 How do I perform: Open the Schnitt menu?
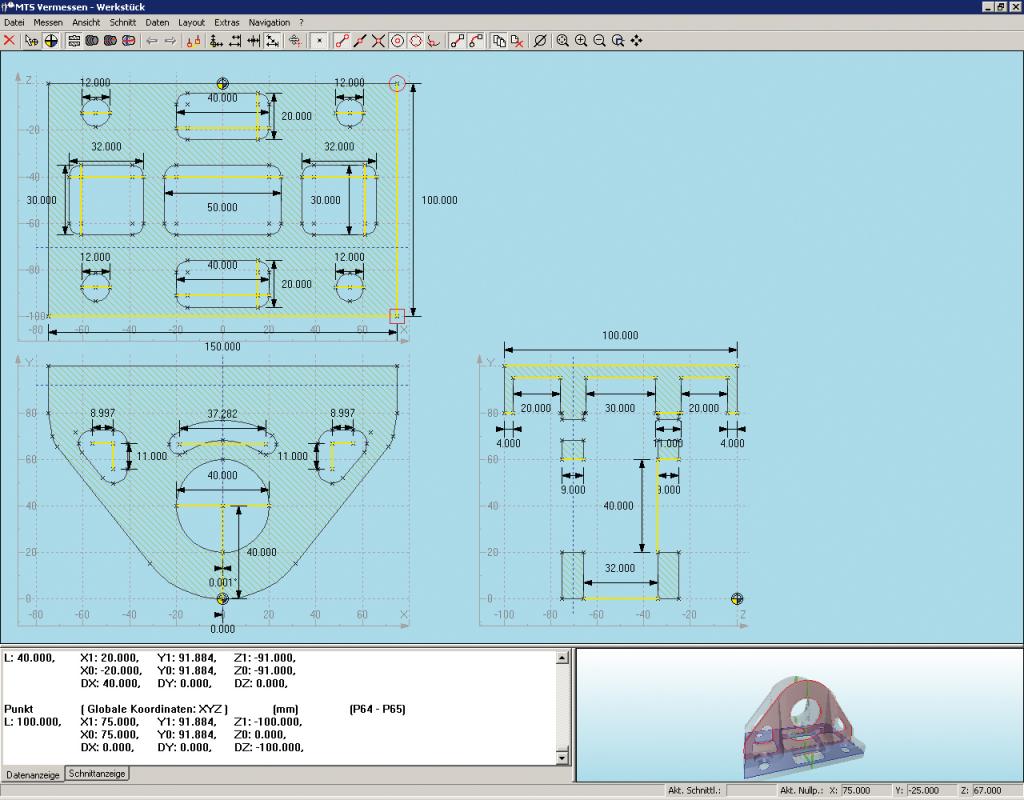pos(123,22)
